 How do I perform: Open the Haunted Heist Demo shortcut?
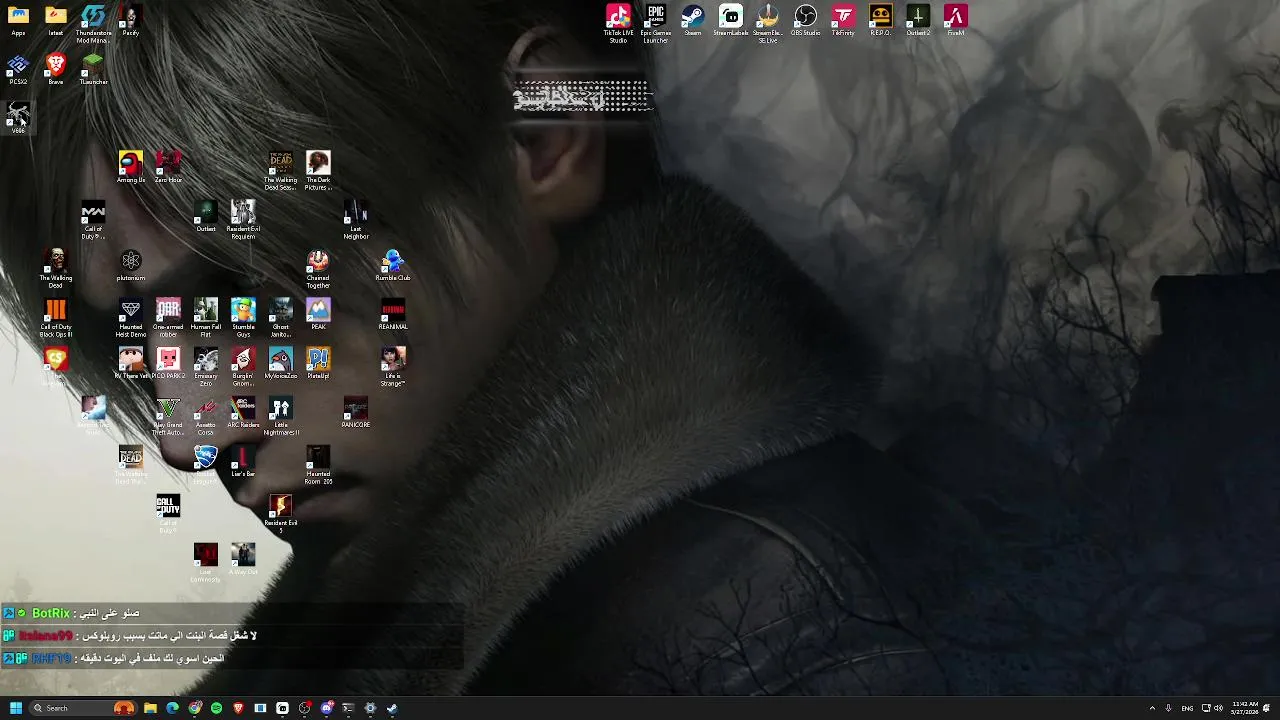pyautogui.click(x=131, y=318)
